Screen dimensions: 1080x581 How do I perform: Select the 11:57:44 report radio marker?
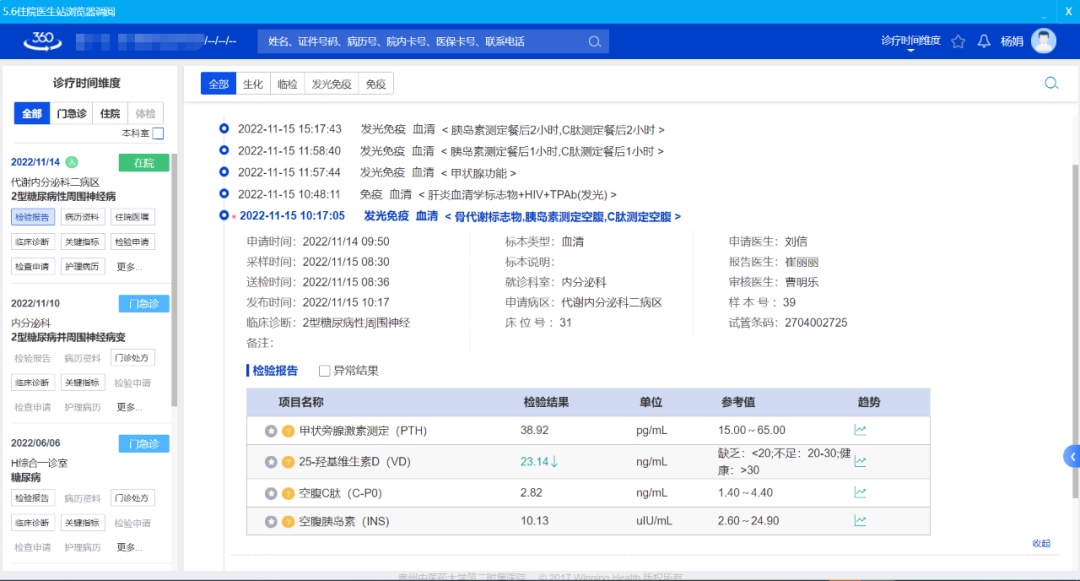224,172
